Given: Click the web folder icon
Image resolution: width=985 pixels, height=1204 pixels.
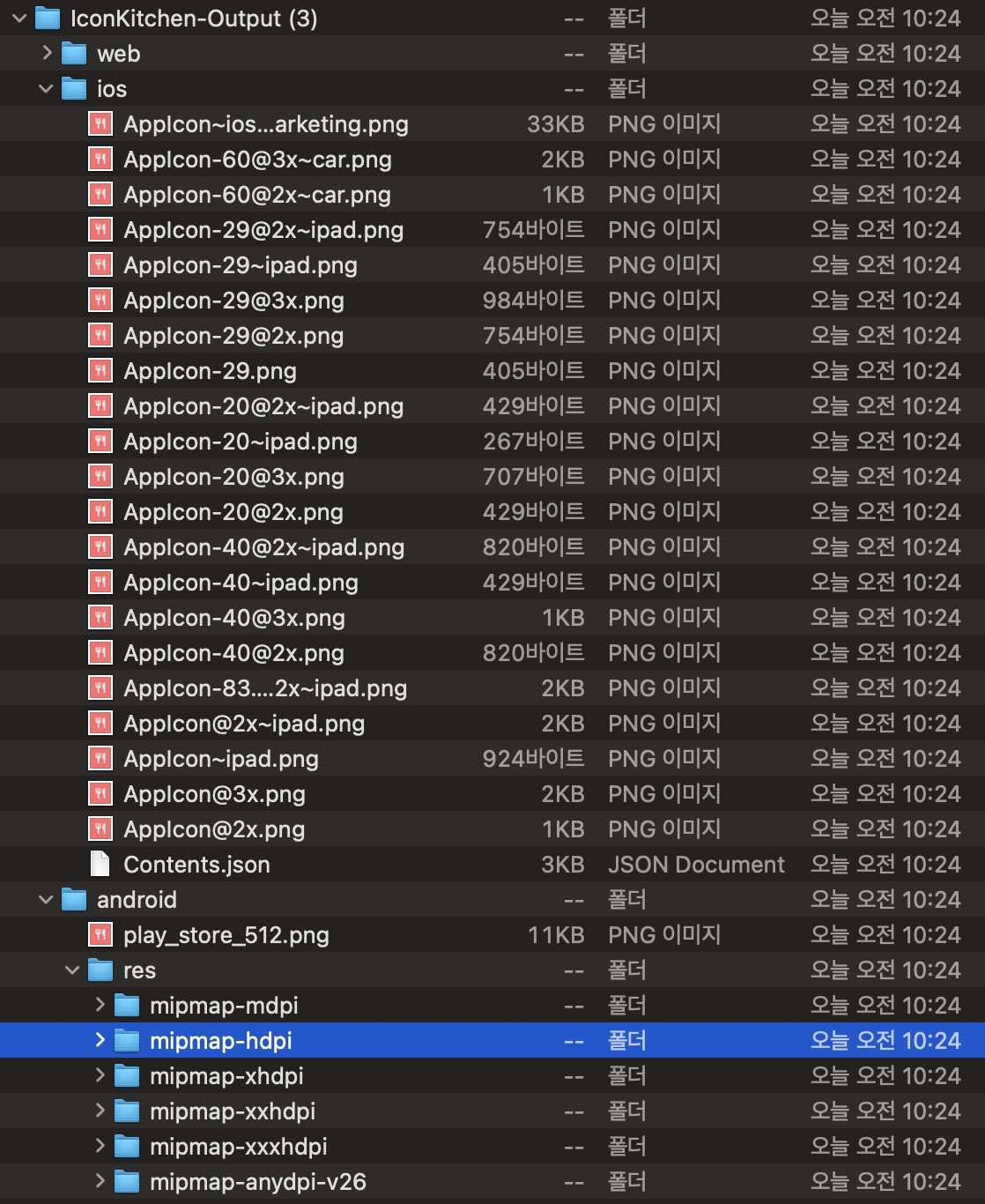Looking at the screenshot, I should coord(74,54).
